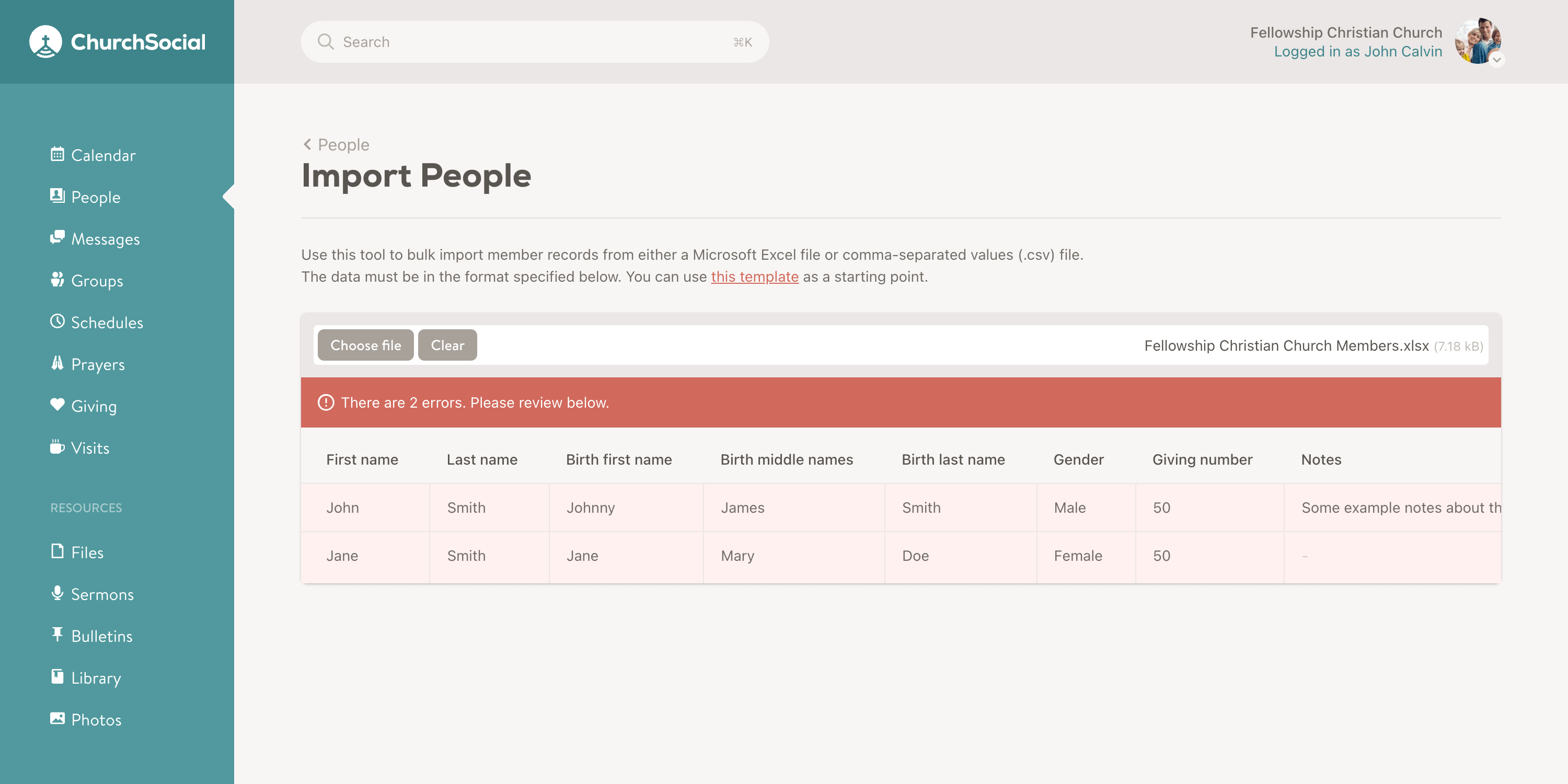Click the search magnifying glass icon
The width and height of the screenshot is (1568, 784).
point(326,41)
